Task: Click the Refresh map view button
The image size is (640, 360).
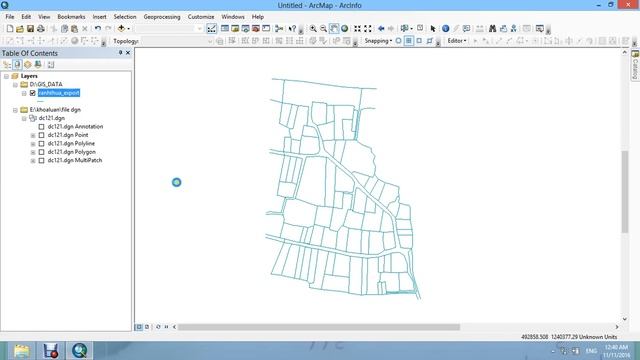Action: coord(158,327)
